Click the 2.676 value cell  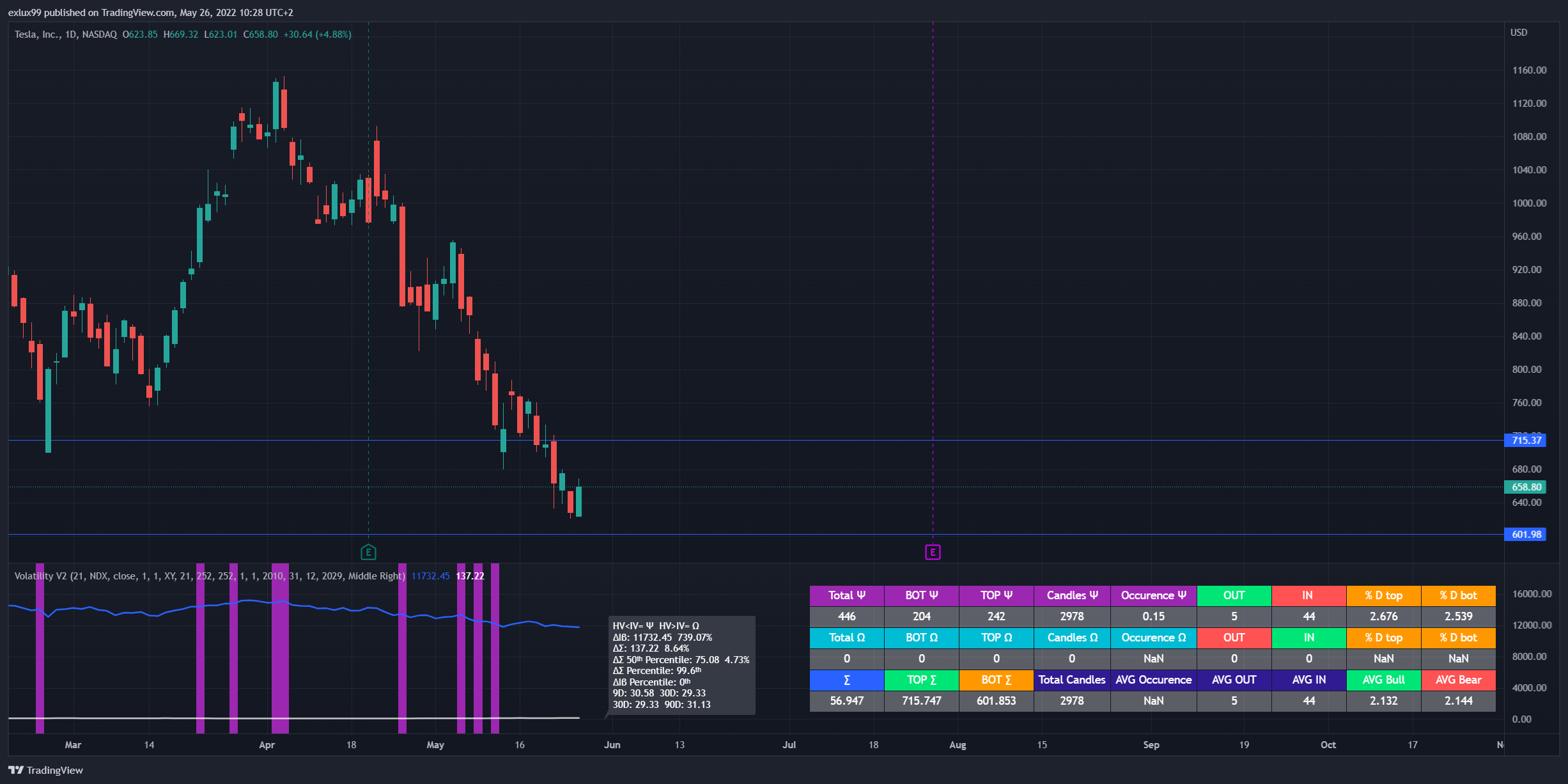coord(1384,616)
